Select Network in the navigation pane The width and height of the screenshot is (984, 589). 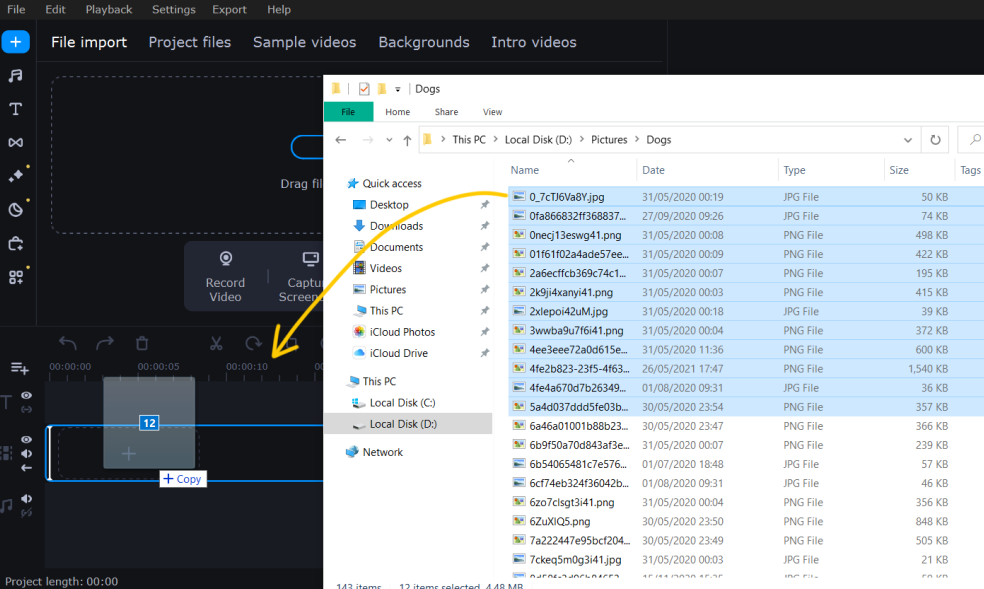pos(382,452)
